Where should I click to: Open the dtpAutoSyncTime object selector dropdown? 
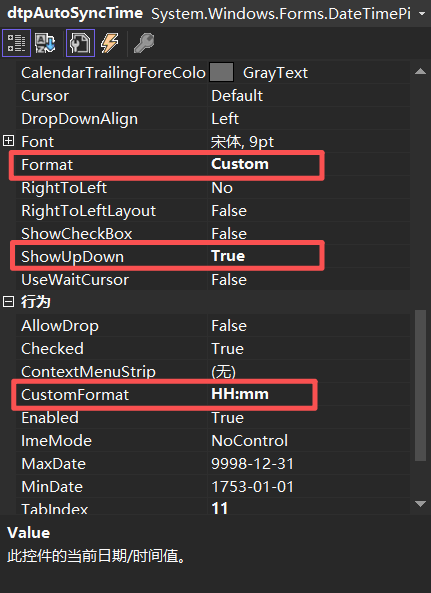[422, 14]
